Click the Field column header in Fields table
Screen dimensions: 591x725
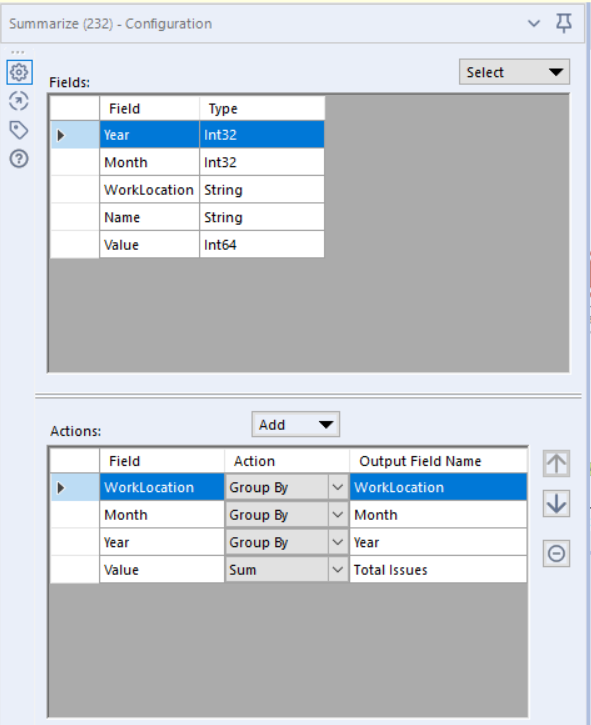pyautogui.click(x=149, y=109)
